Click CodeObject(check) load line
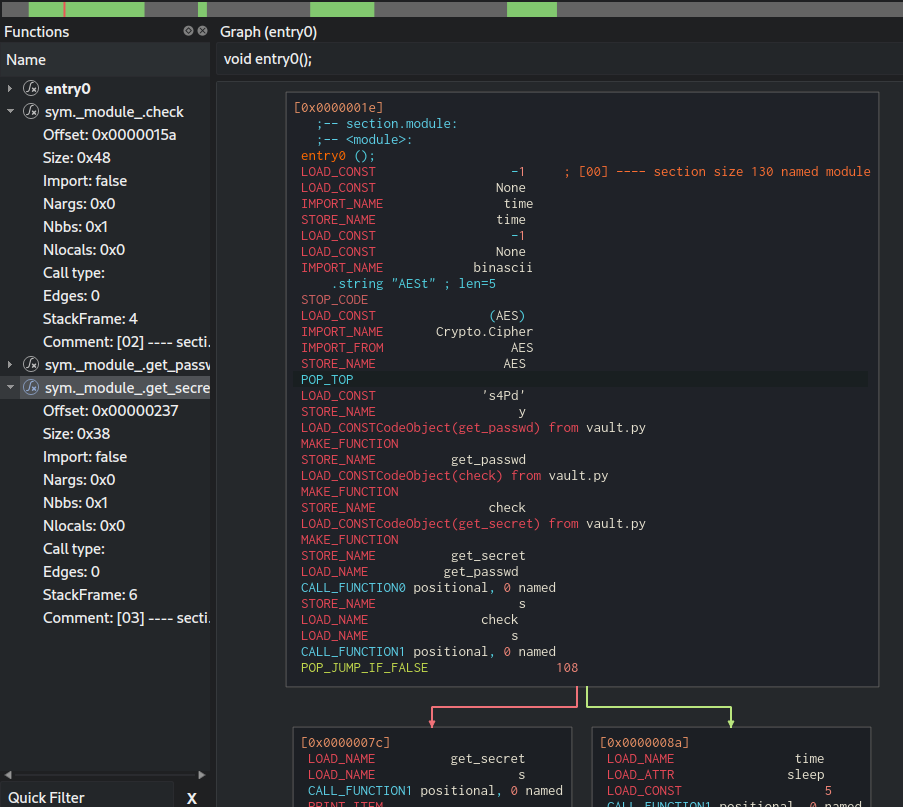The height and width of the screenshot is (807, 903). coord(454,475)
